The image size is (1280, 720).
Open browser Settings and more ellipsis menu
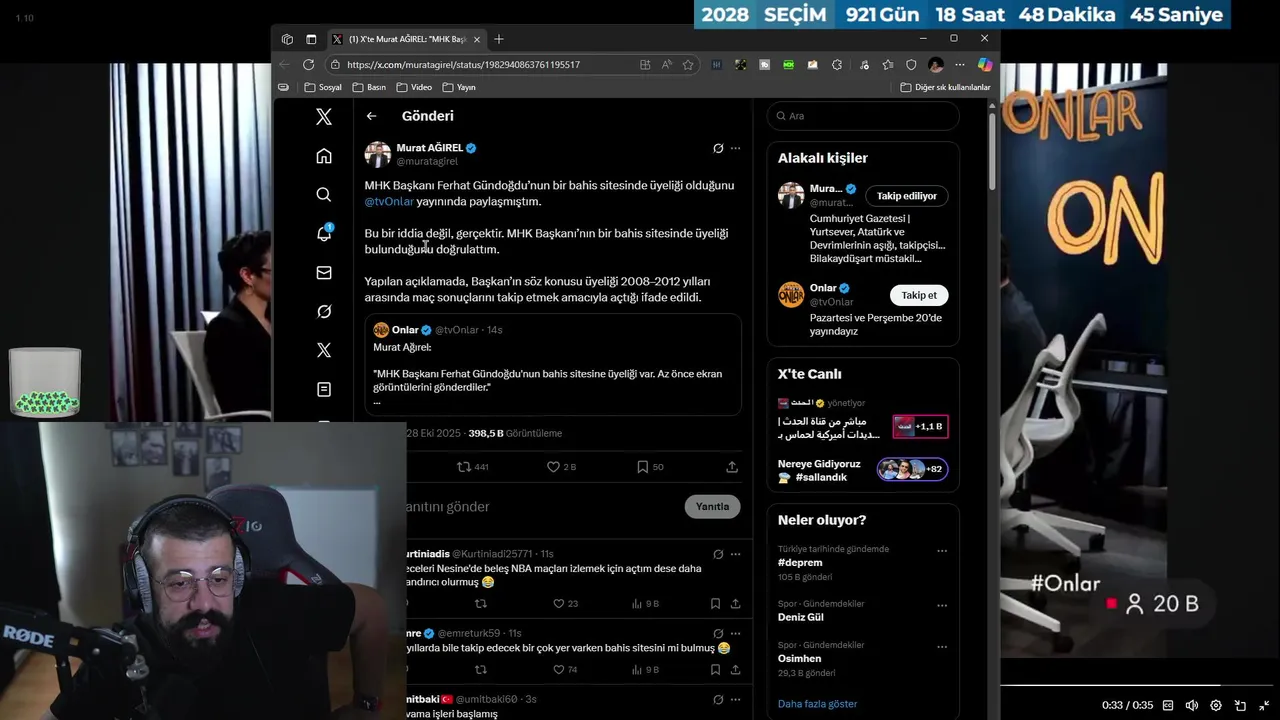pyautogui.click(x=960, y=65)
